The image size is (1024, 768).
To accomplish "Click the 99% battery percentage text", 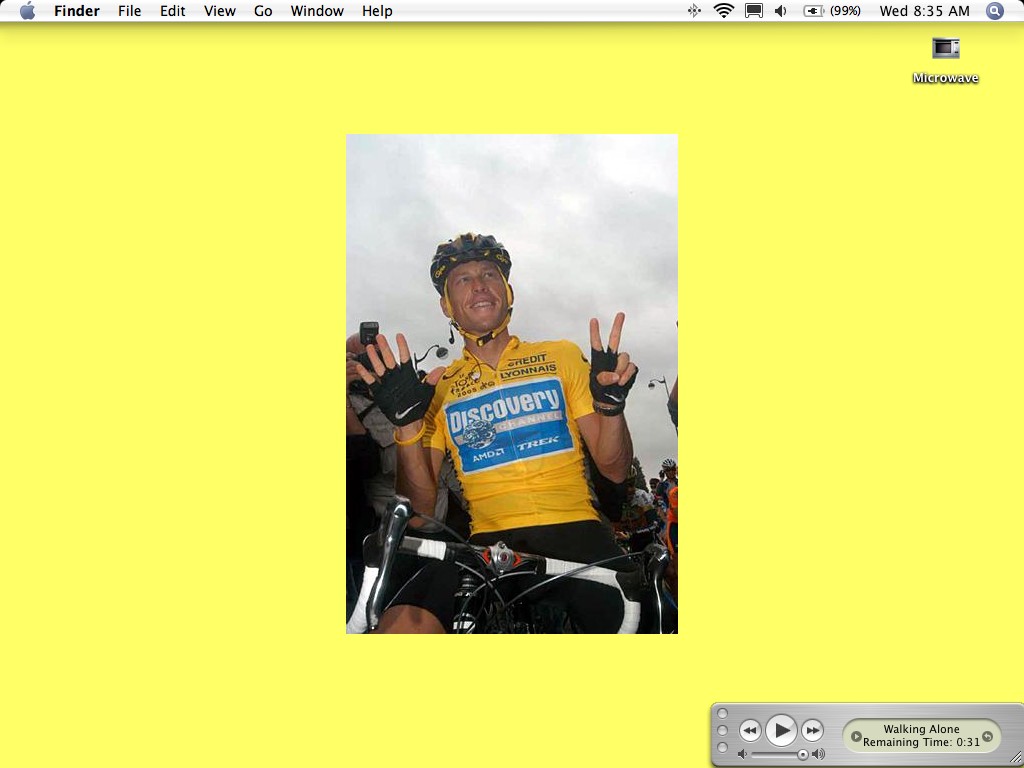I will (x=845, y=10).
